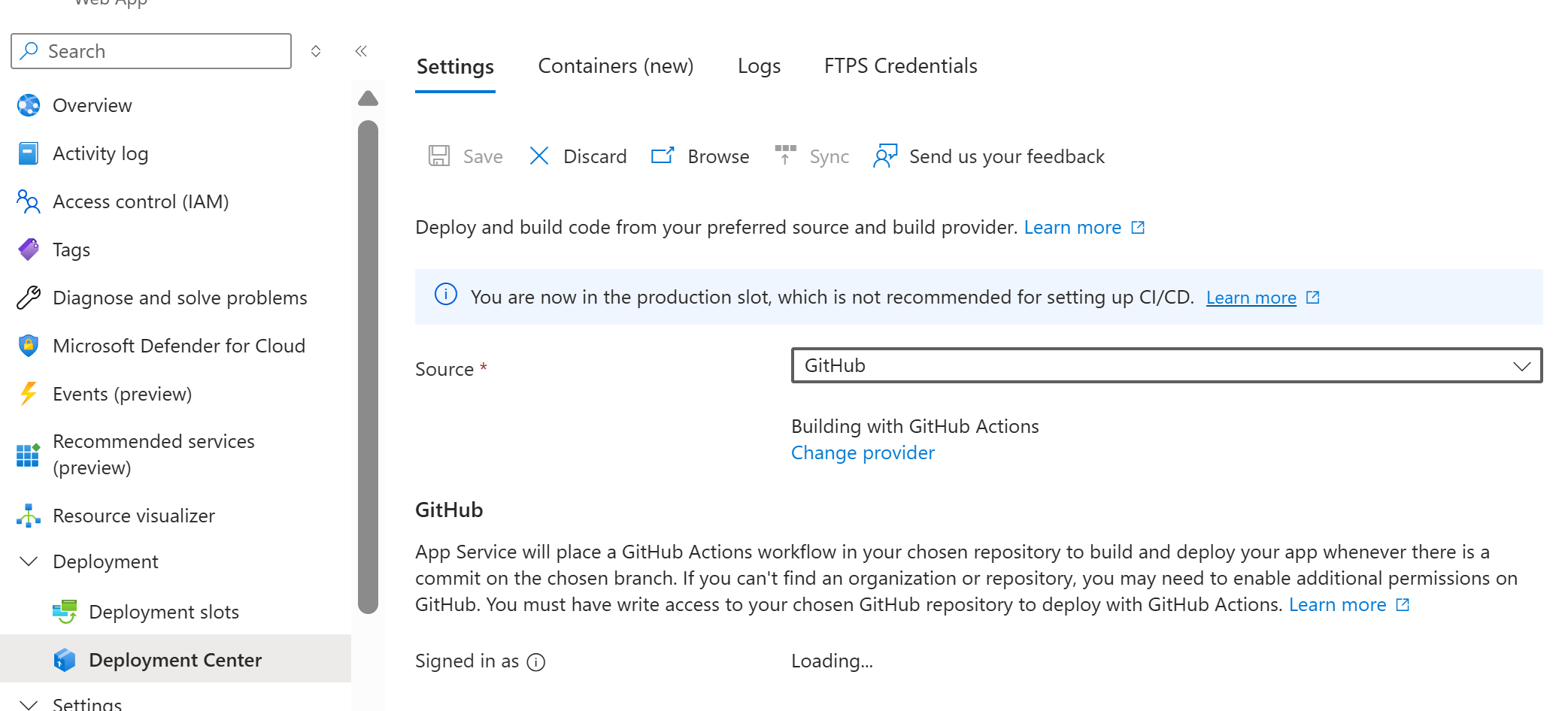
Task: Collapse the Deployment section chevron
Action: point(29,561)
